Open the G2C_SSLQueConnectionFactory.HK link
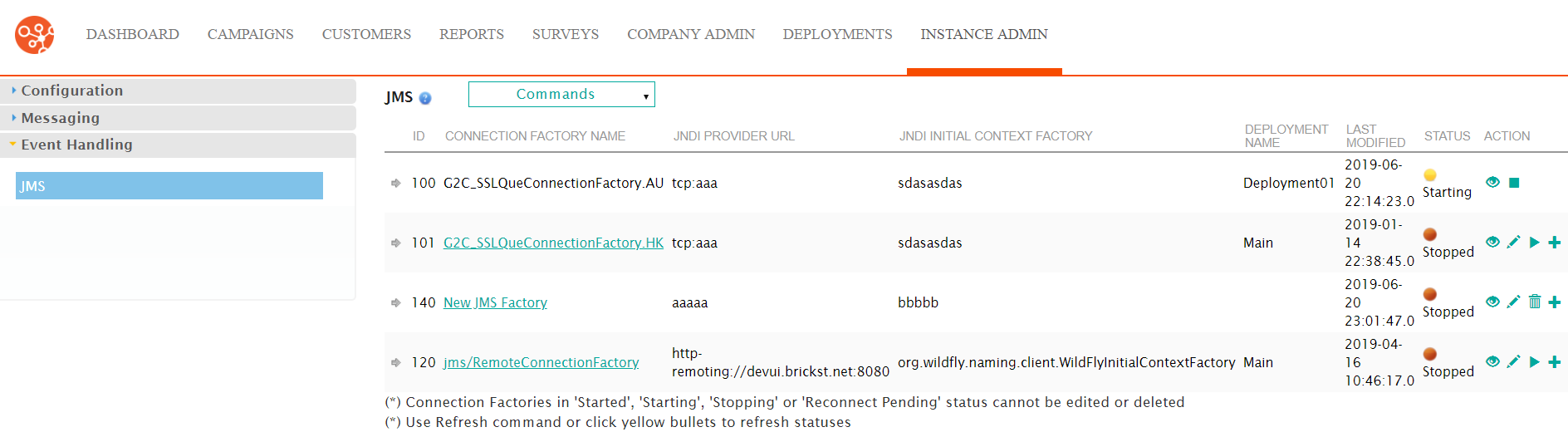The image size is (1568, 432). pyautogui.click(x=553, y=243)
